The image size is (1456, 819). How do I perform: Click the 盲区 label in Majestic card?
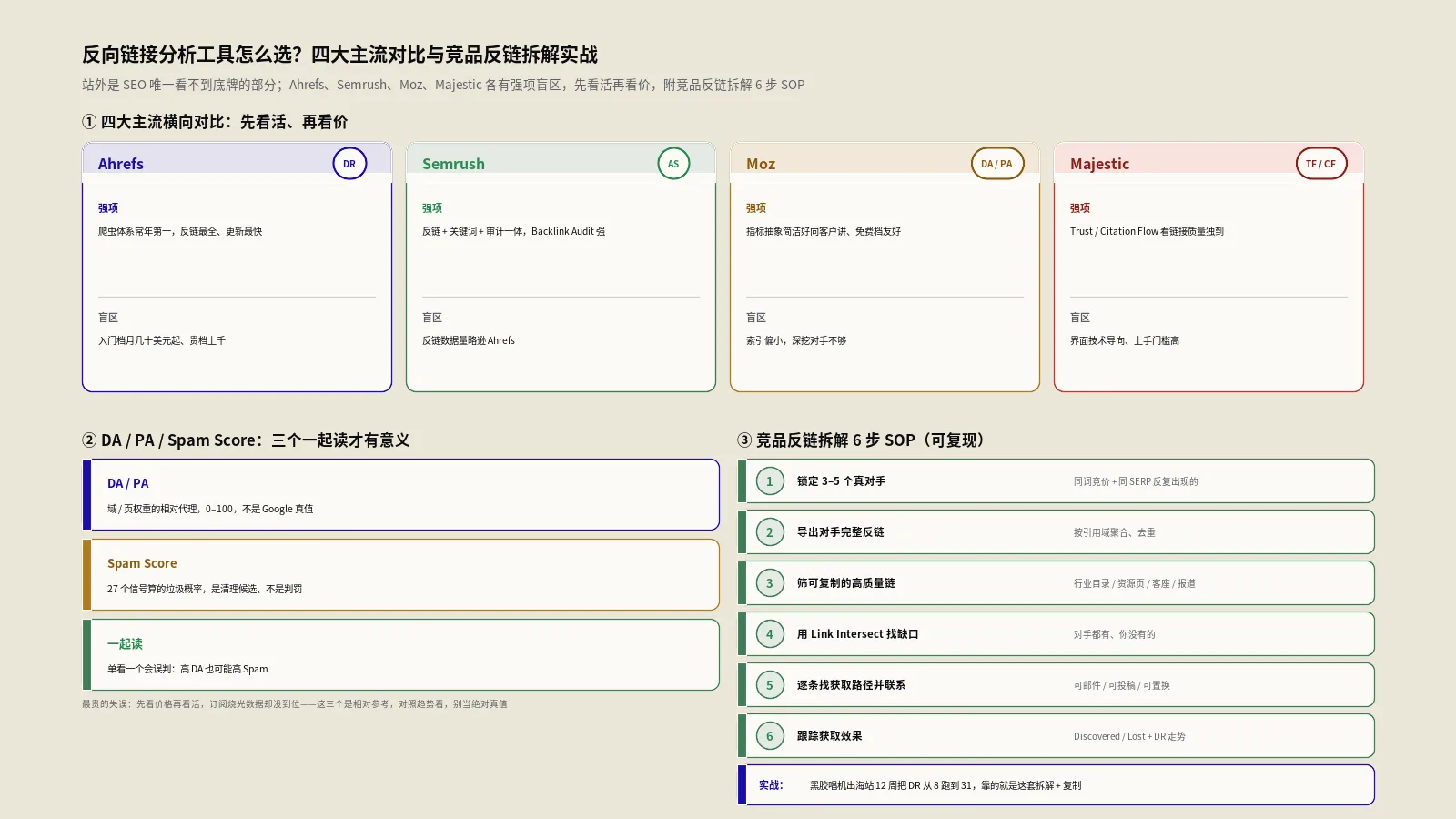point(1080,318)
